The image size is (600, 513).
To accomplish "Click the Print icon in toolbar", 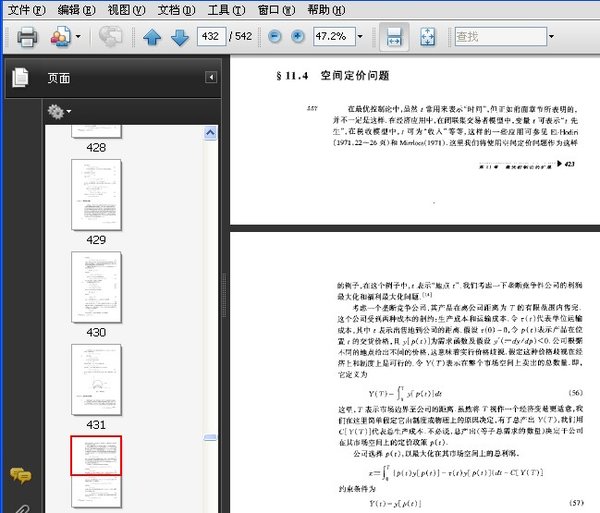I will click(27, 37).
